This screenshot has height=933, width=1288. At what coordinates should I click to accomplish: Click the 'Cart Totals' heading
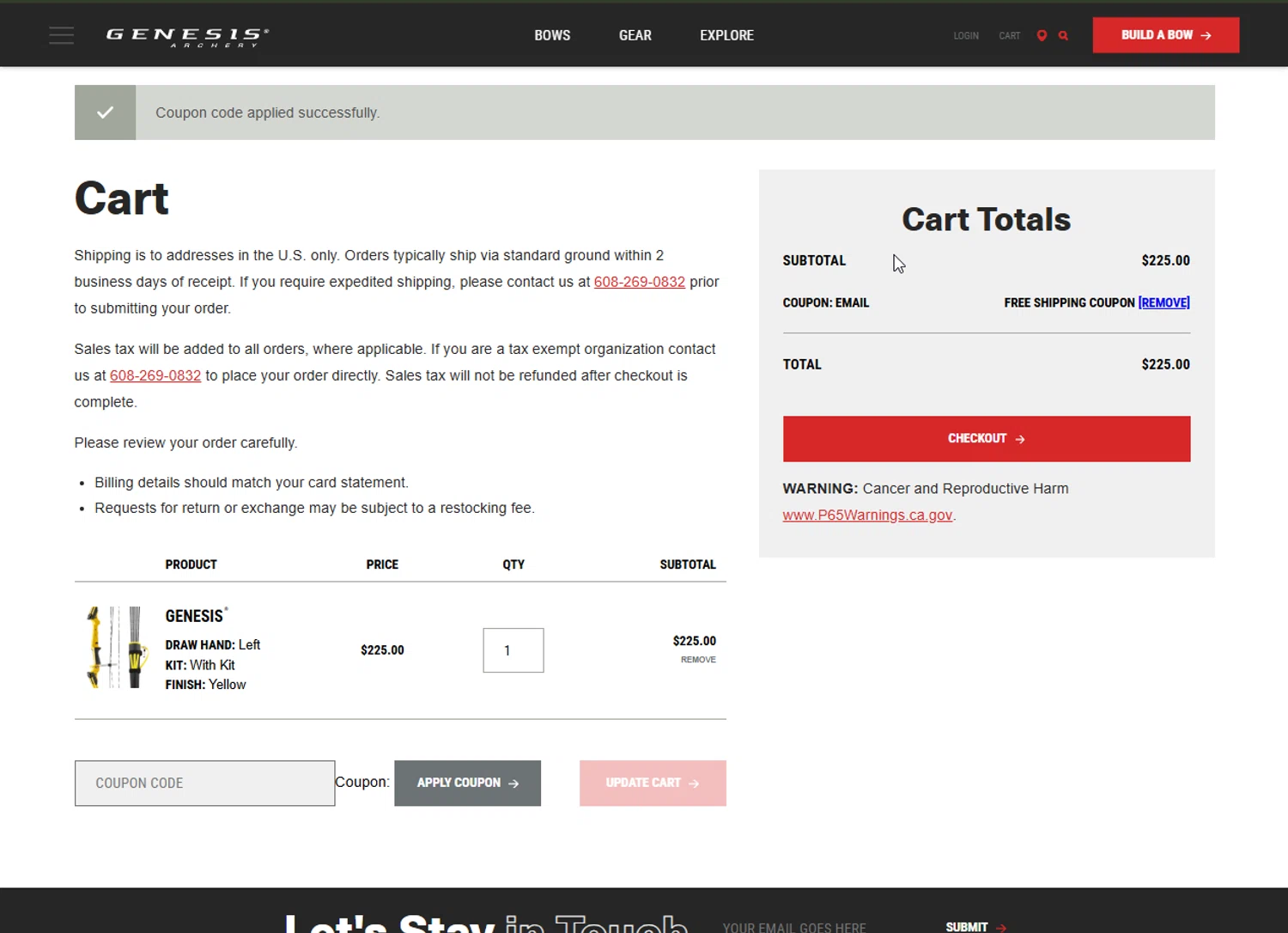click(986, 220)
